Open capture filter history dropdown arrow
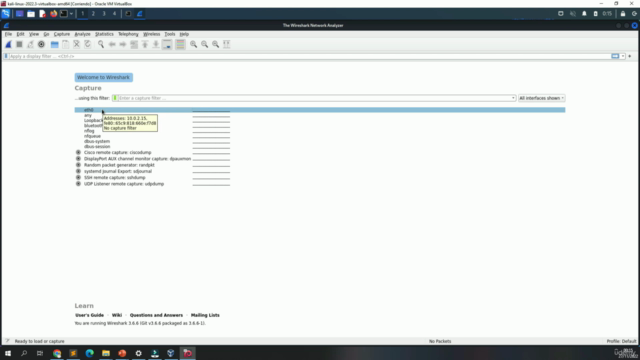640x360 pixels. (x=513, y=98)
